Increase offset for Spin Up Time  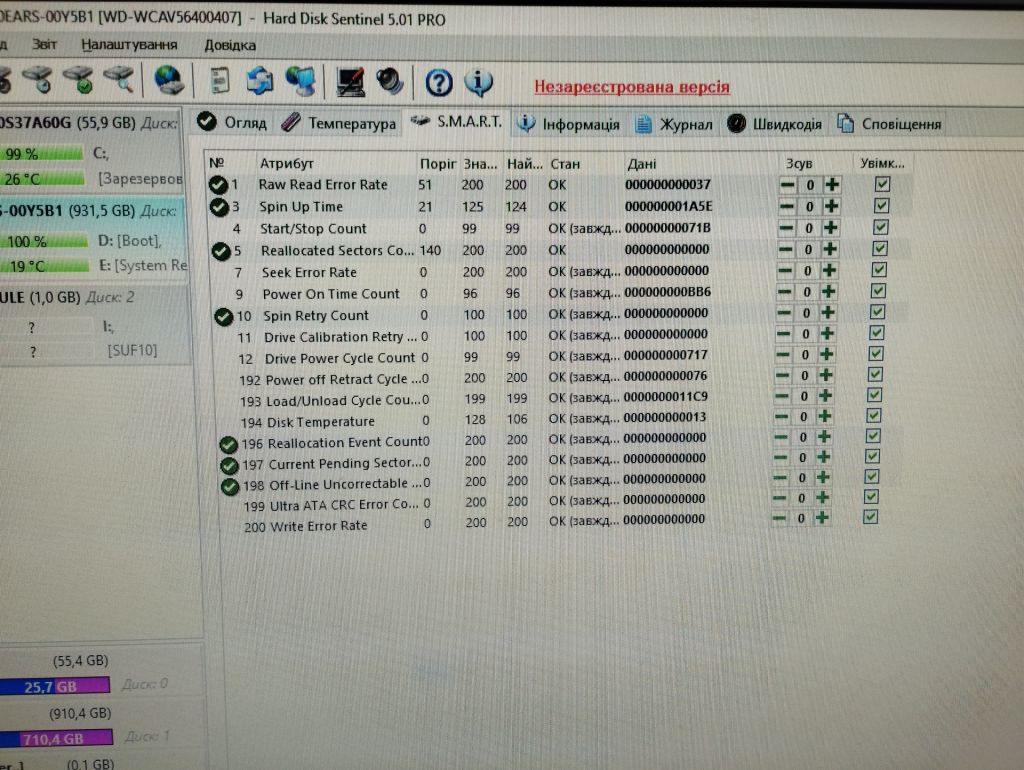(831, 206)
